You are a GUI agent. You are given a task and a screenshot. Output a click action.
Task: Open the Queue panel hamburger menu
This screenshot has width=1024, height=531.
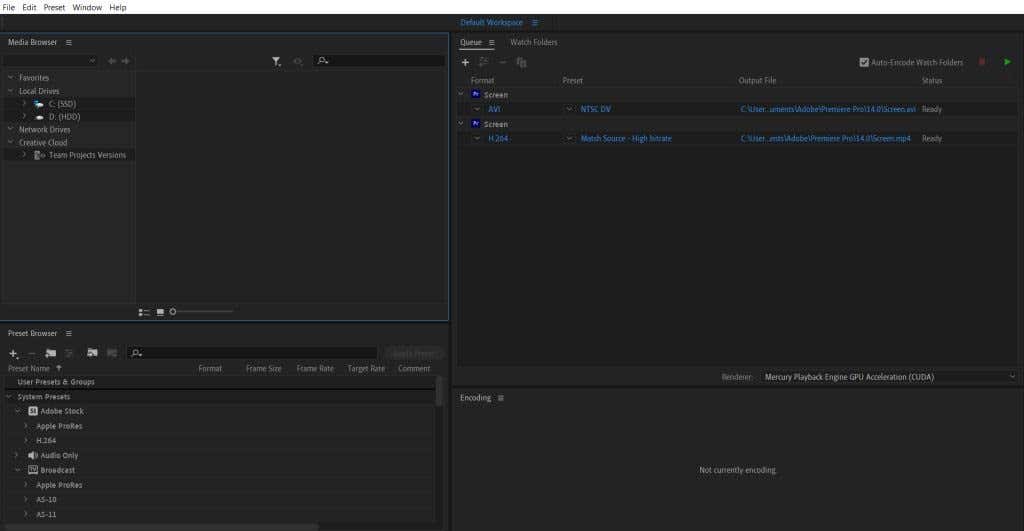(492, 42)
